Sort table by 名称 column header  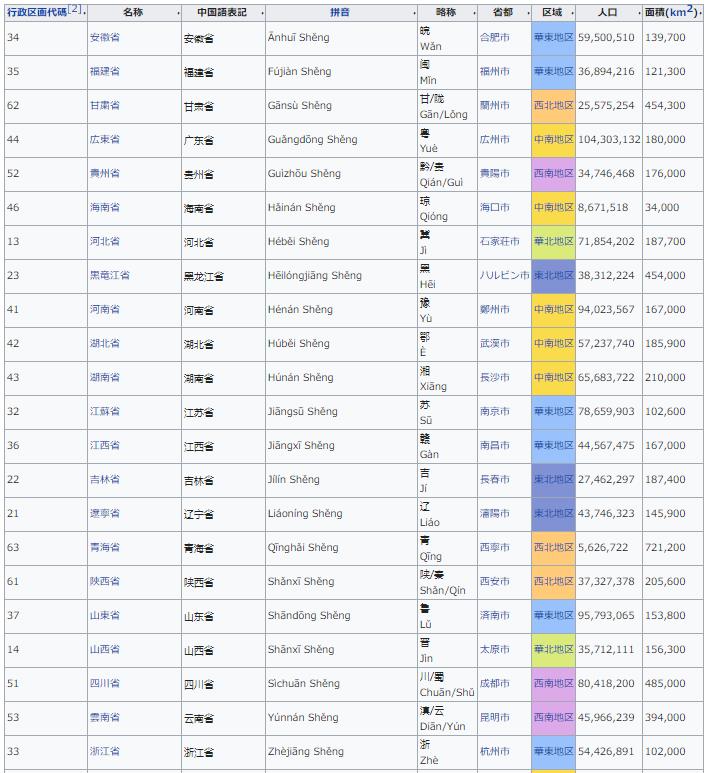(x=133, y=12)
